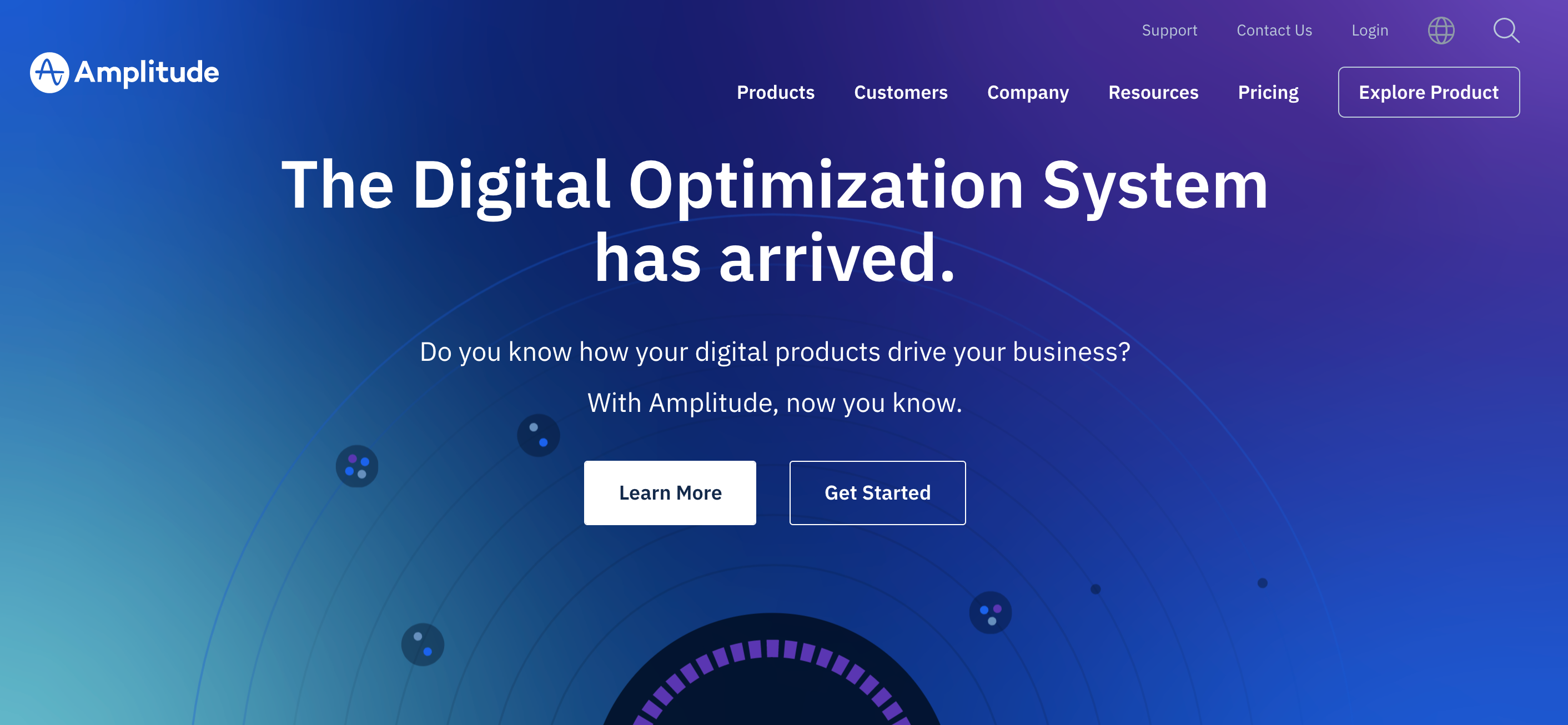Open the search icon
Screen dimensions: 1568x725
coord(1505,30)
